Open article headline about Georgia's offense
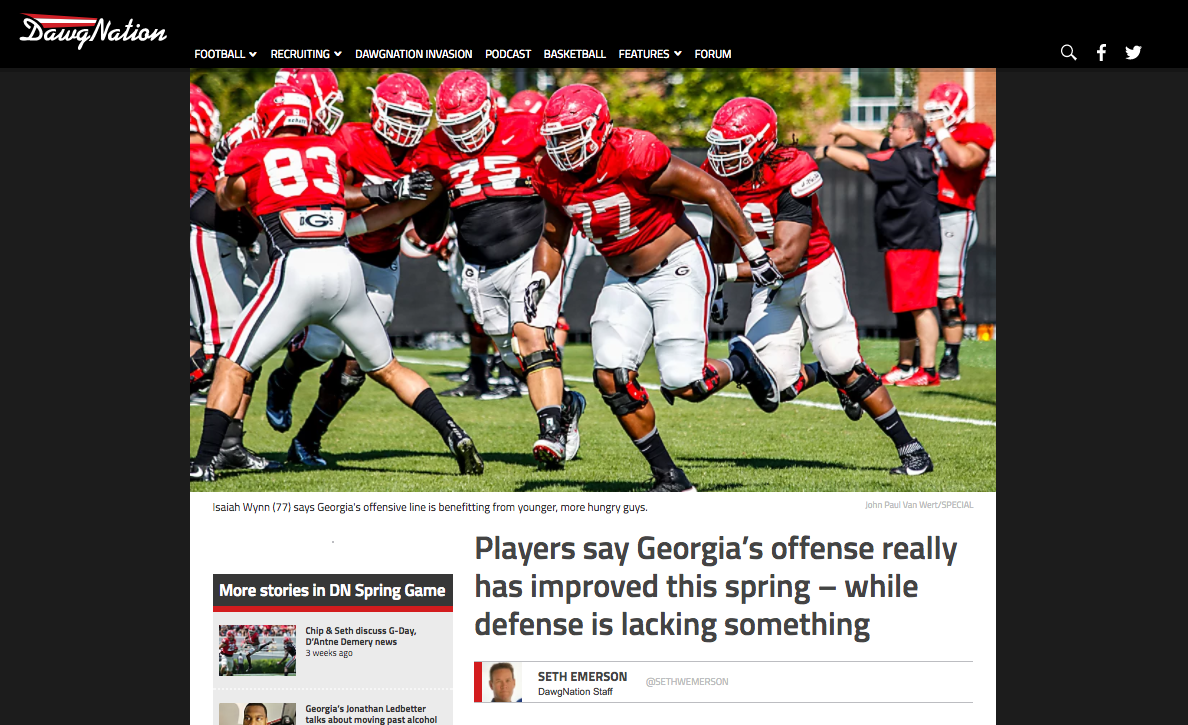 716,587
